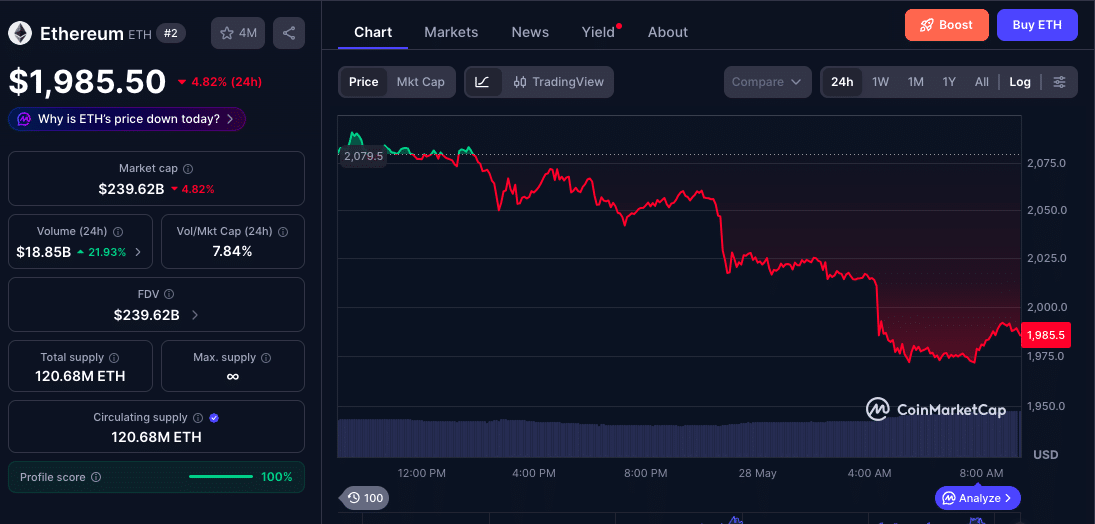This screenshot has height=524, width=1095.
Task: Click the AI icon in 'Why is ETH's price down' pill
Action: click(x=24, y=119)
